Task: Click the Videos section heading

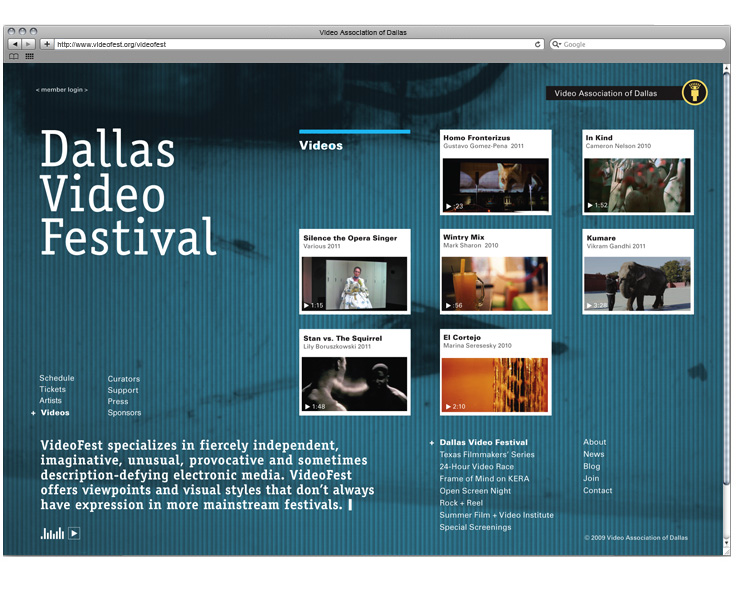Action: (321, 145)
